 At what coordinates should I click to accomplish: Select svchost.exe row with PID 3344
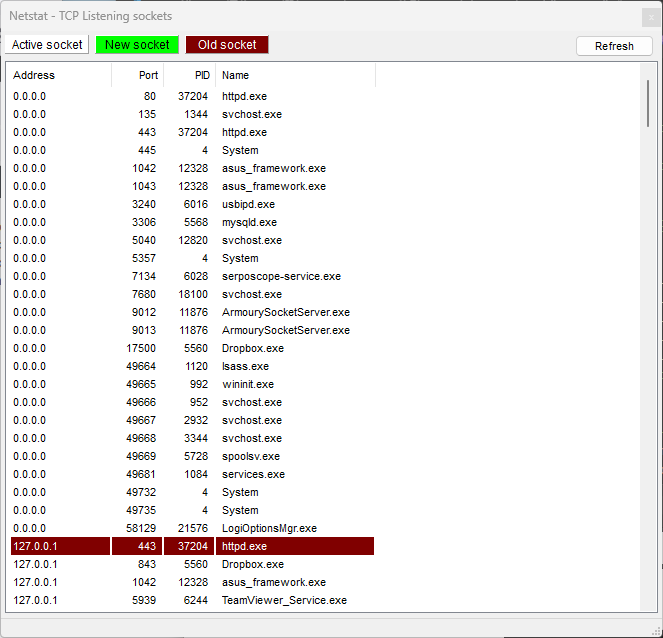click(x=192, y=438)
